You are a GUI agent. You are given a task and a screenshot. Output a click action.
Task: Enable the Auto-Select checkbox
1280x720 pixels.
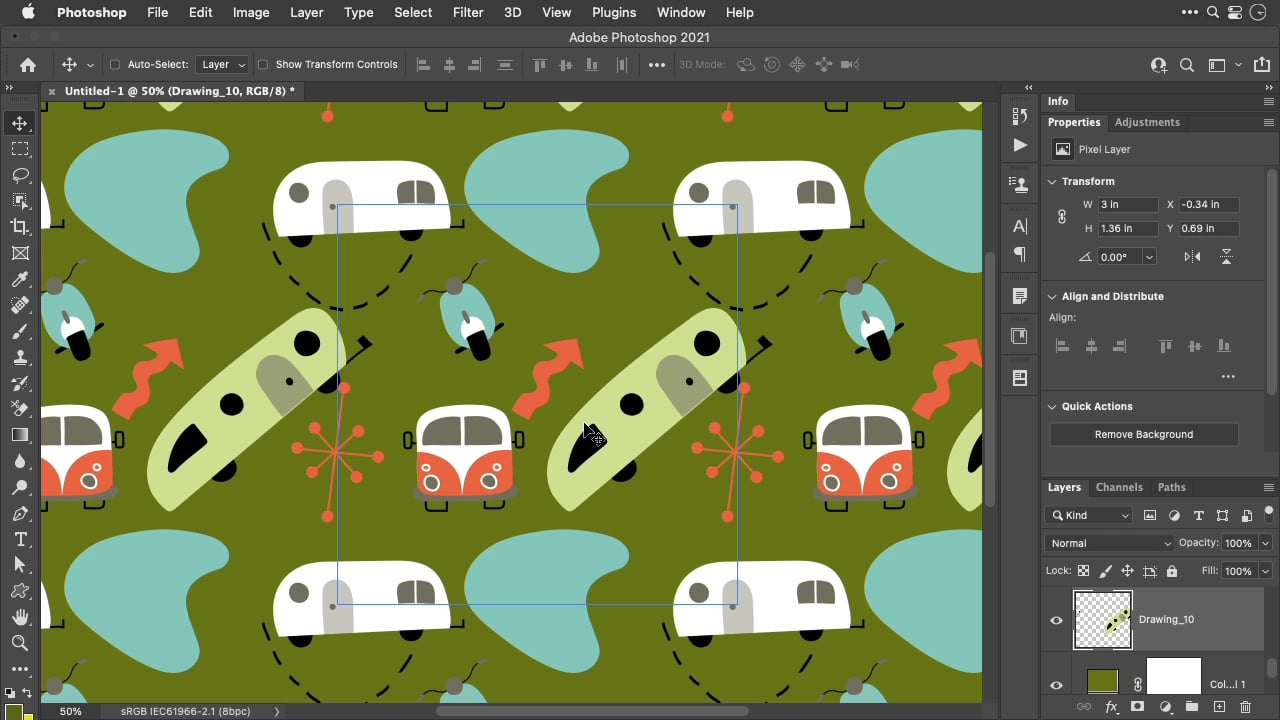(x=115, y=65)
